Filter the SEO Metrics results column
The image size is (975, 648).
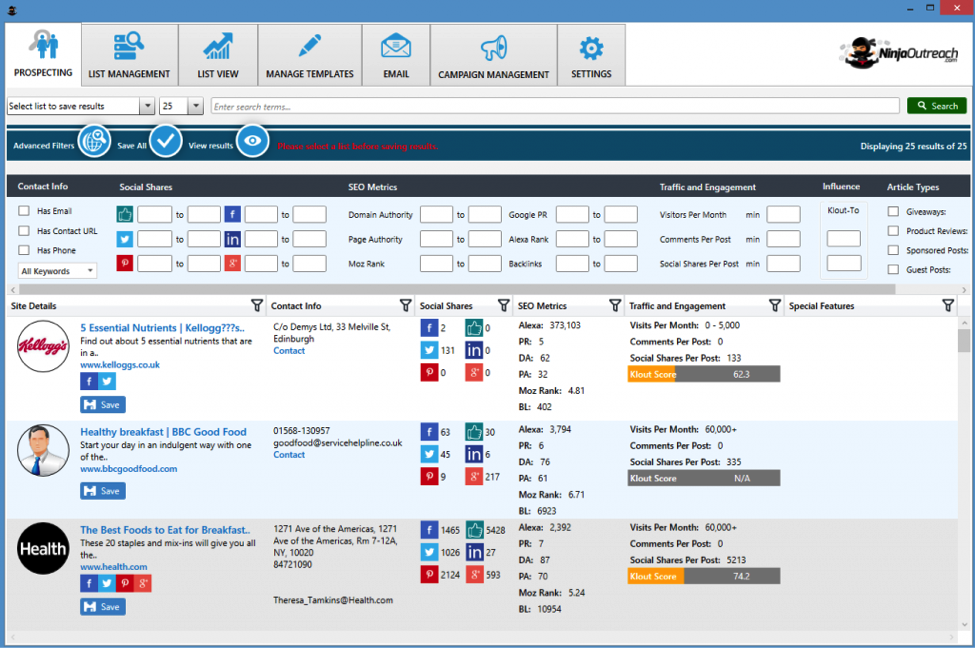tap(615, 305)
